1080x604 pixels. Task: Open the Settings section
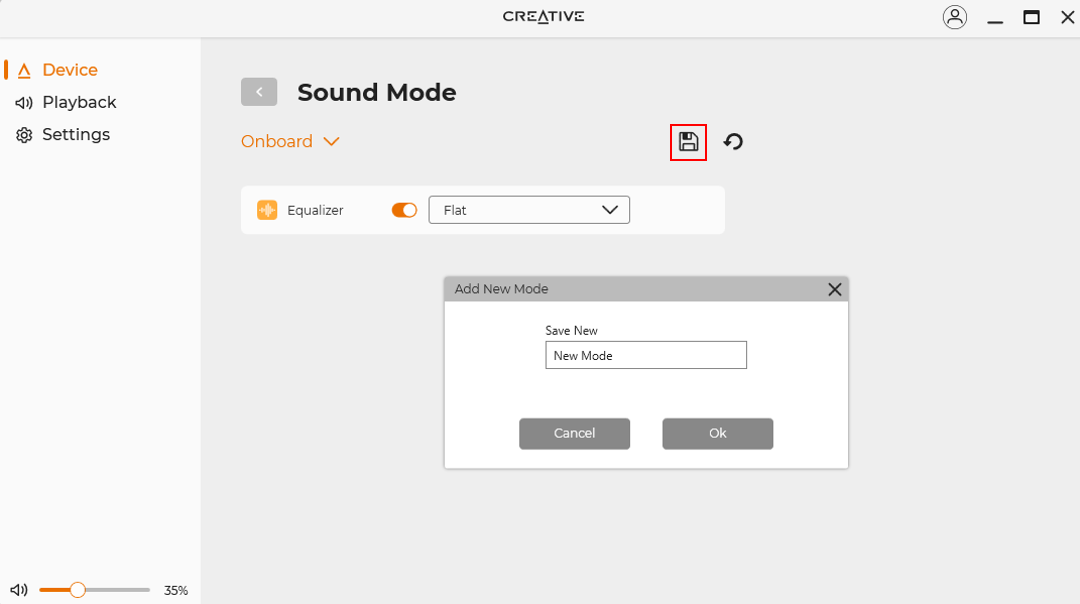[x=75, y=134]
